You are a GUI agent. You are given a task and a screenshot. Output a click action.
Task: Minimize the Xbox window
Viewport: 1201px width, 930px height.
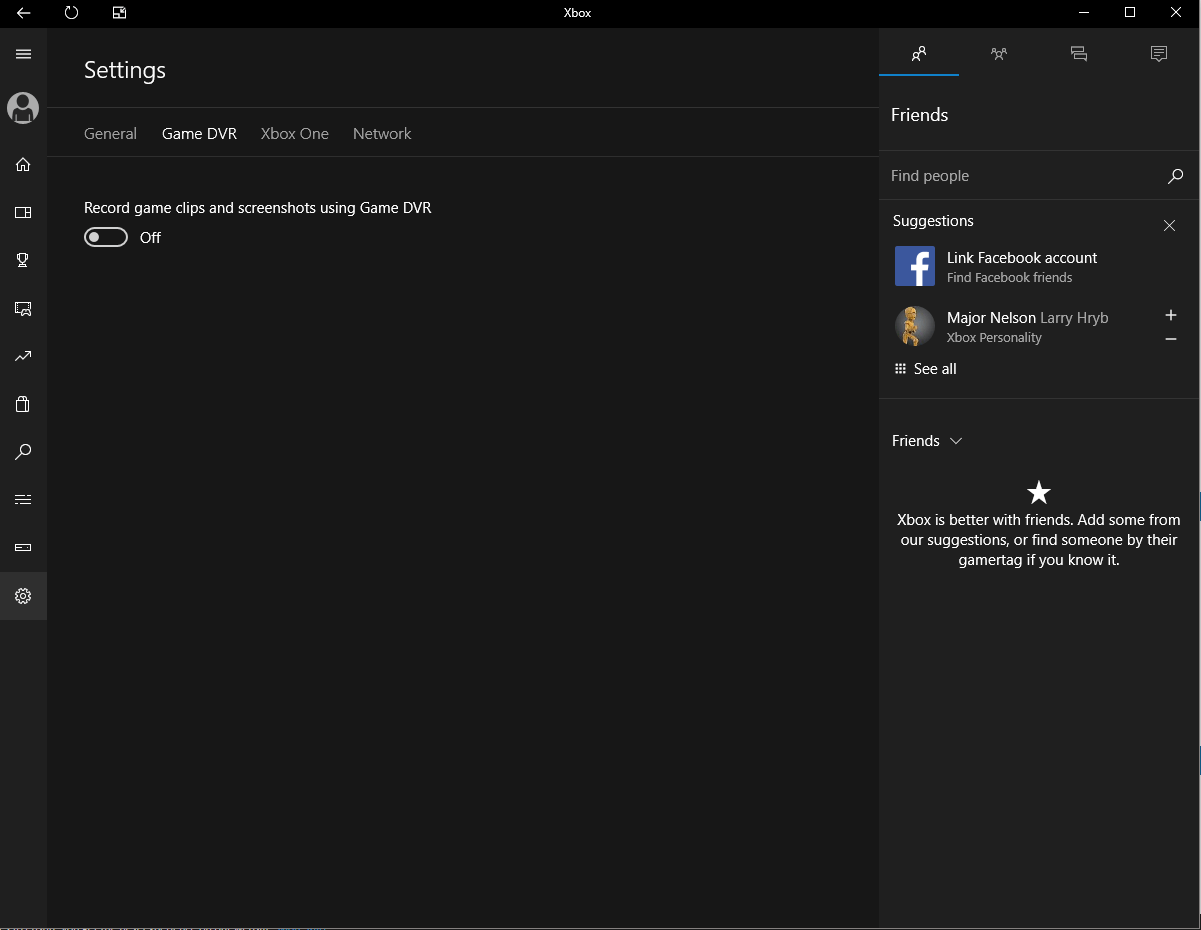pyautogui.click(x=1084, y=13)
